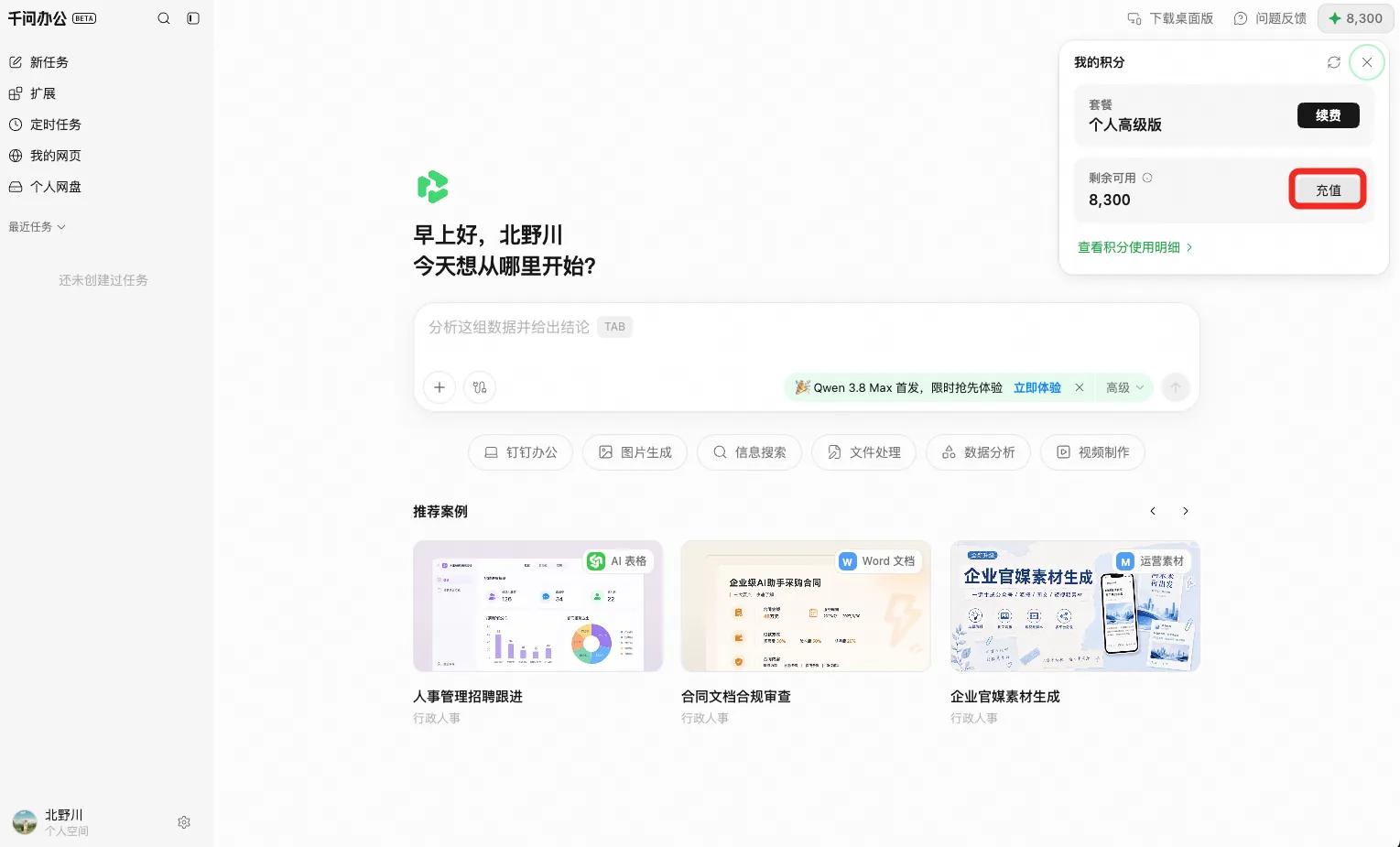Select the 信息搜索 shortcut chip

tap(749, 452)
